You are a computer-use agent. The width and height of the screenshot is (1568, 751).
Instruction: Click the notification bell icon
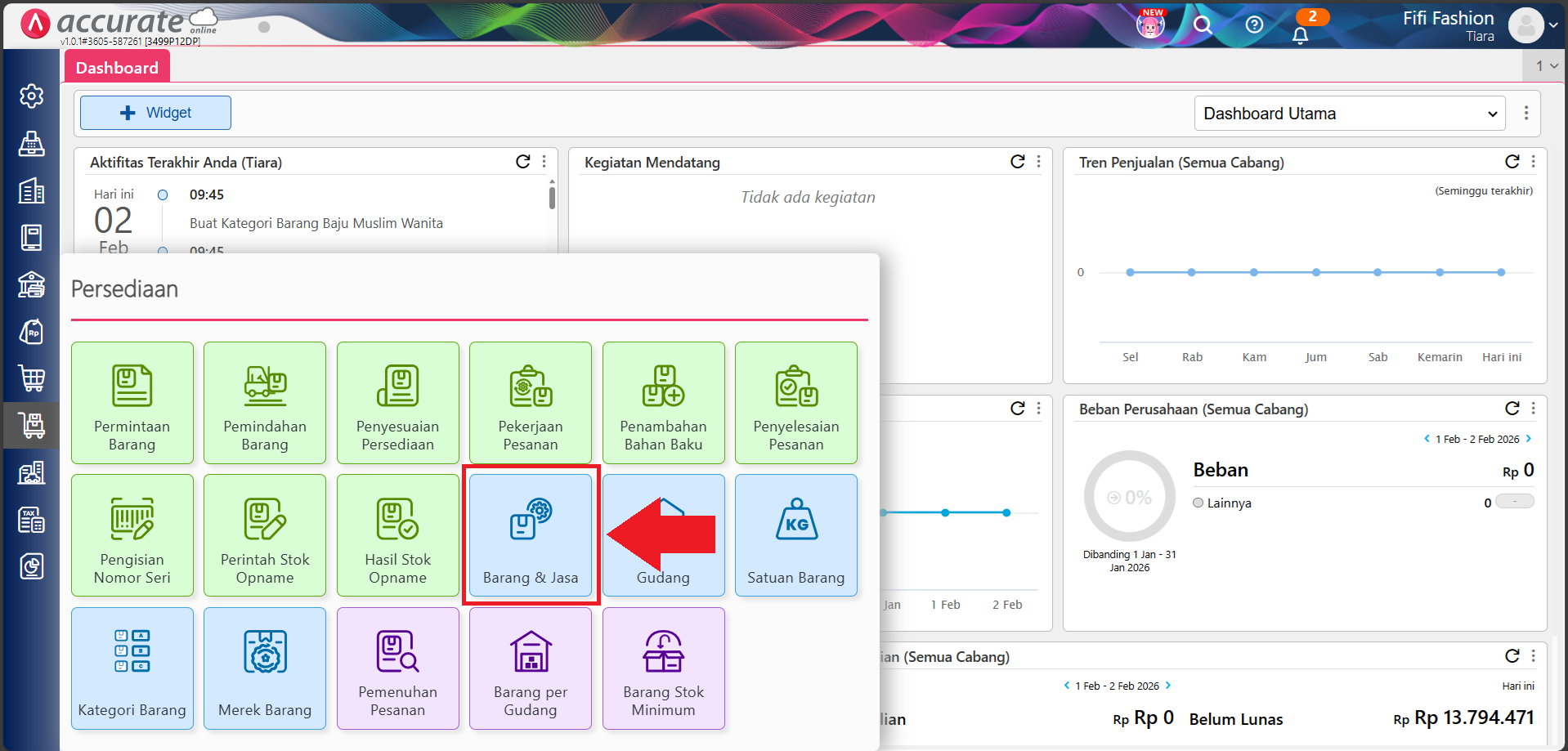1300,35
